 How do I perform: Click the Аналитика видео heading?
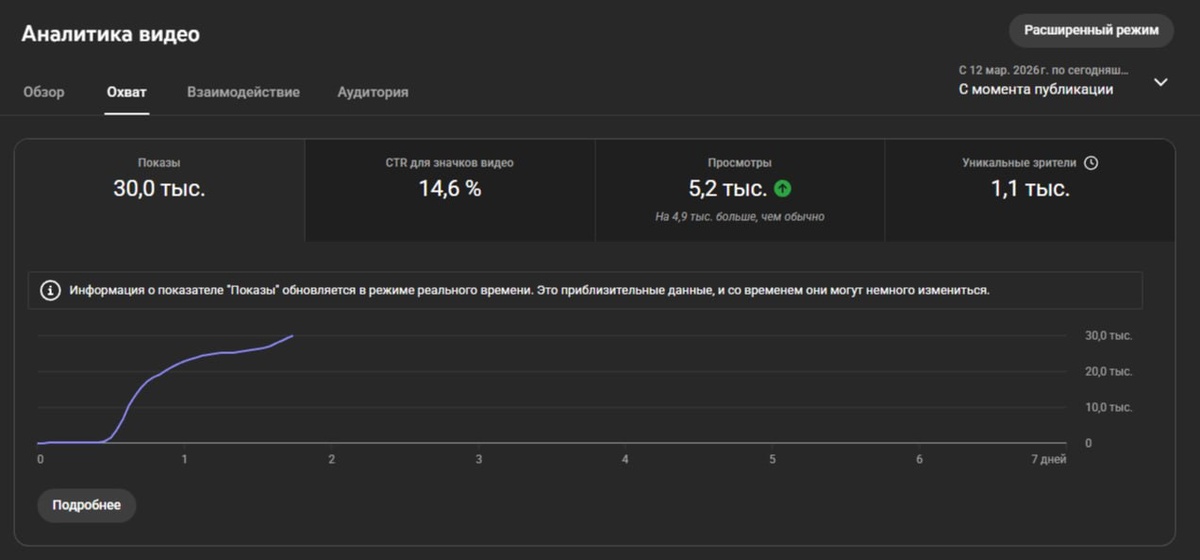click(x=111, y=34)
